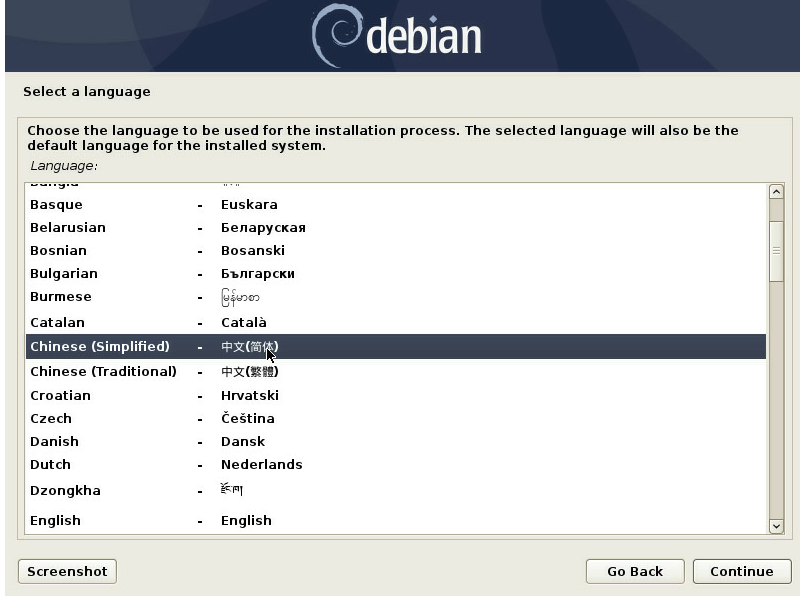Click the scroll-up arrow of the language list
The height and width of the screenshot is (596, 800).
(x=776, y=192)
